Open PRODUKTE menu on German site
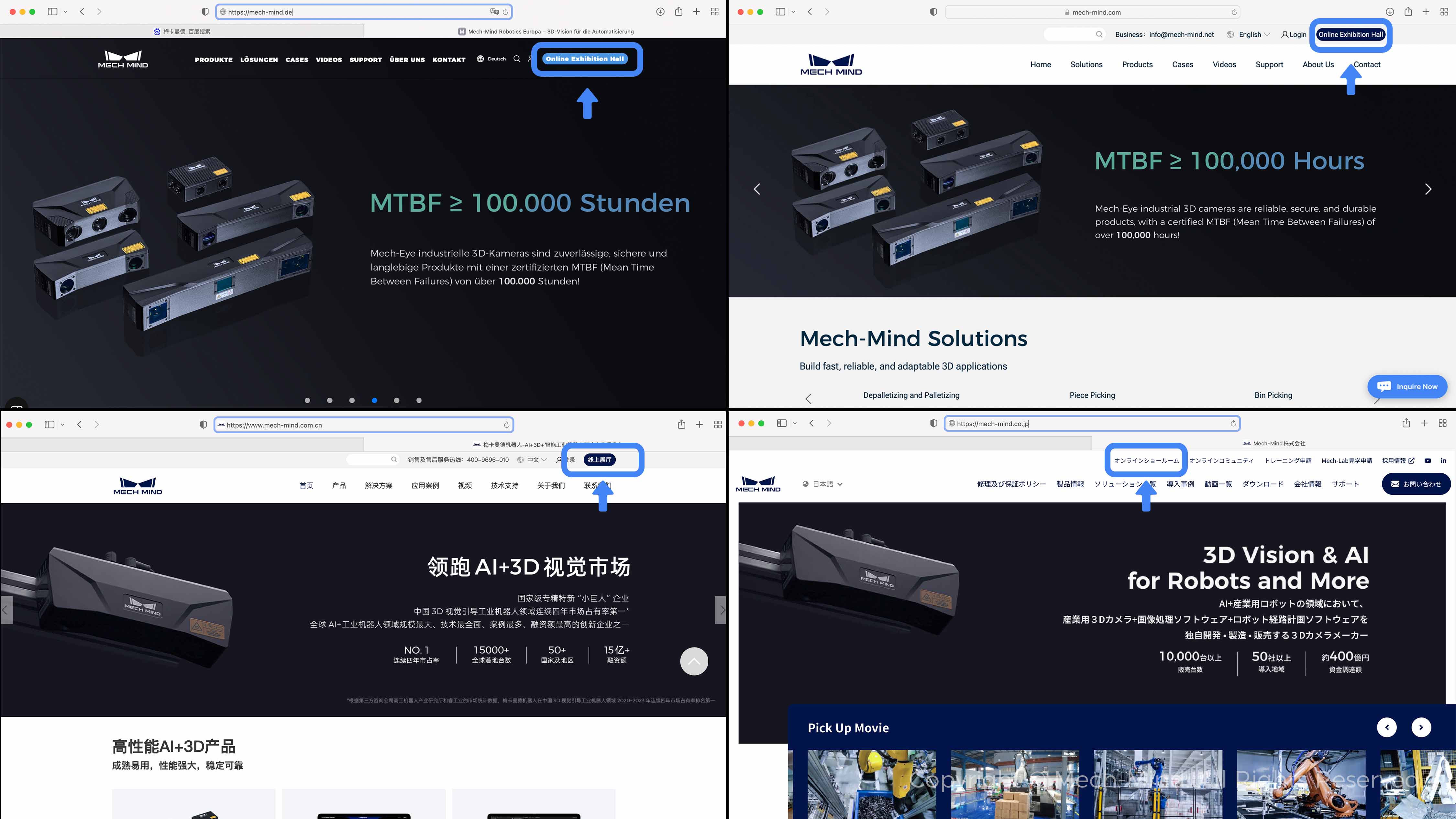 (214, 59)
